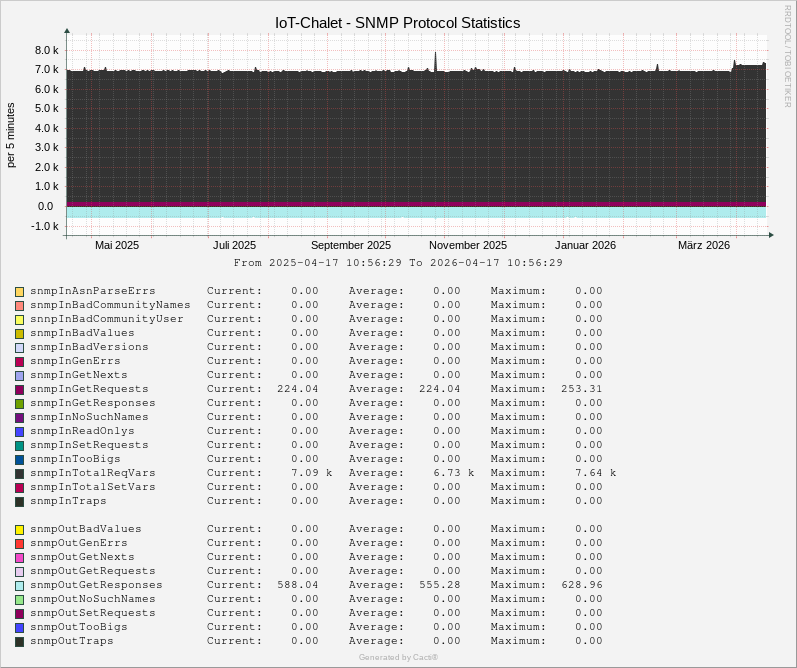Select the März 2026 x-axis label
Image resolution: width=797 pixels, height=668 pixels.
(704, 245)
